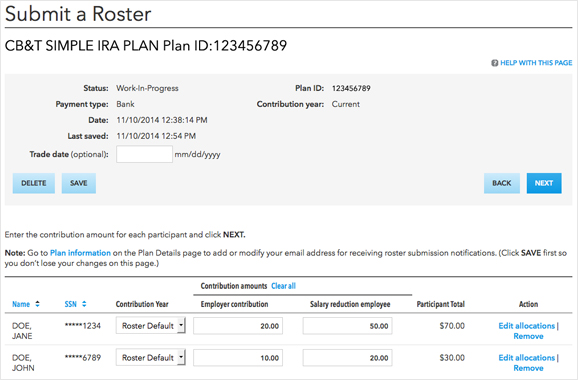Sort by SSN arrows icon
This screenshot has height=380, width=578.
(84, 304)
